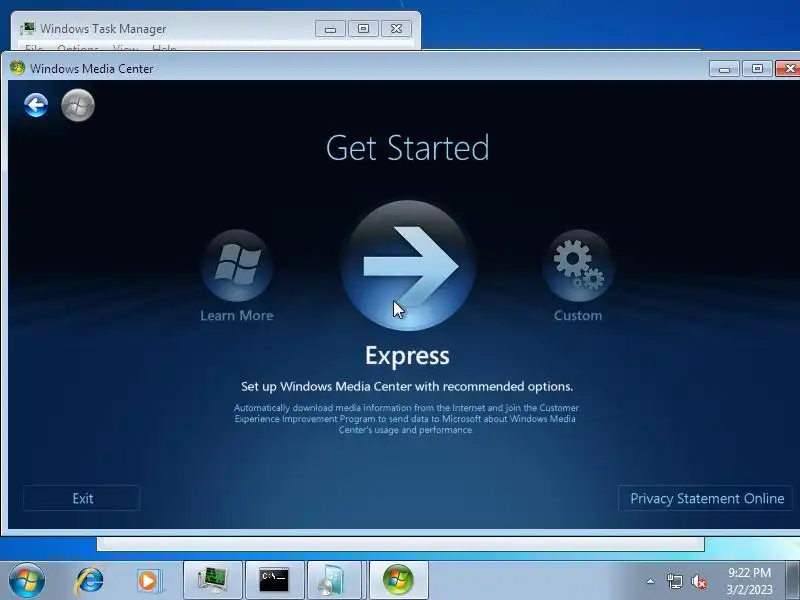This screenshot has width=800, height=600.
Task: Open Windows Media Player from taskbar
Action: [149, 581]
